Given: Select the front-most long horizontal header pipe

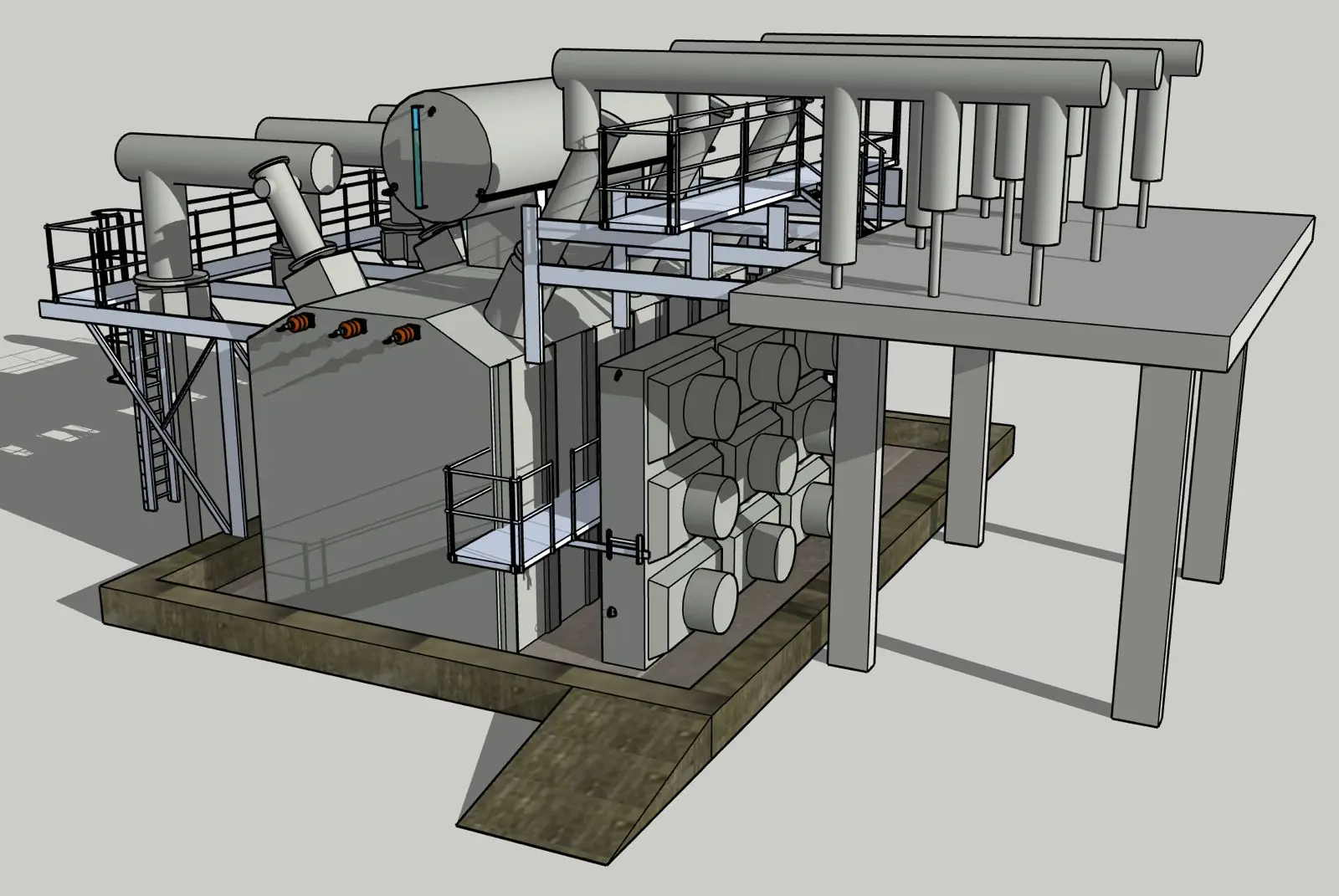Looking at the screenshot, I should 837,70.
